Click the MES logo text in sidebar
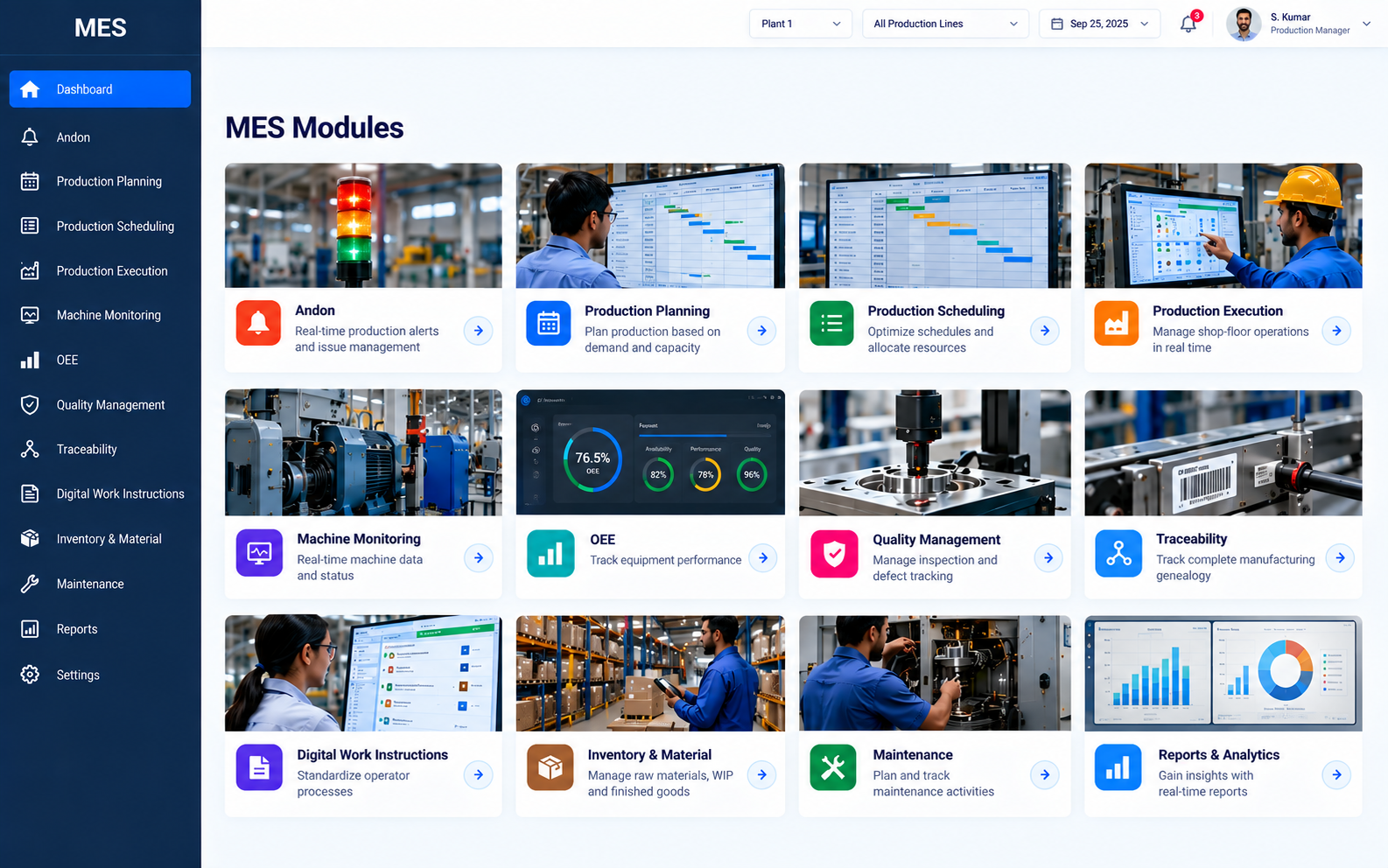Viewport: 1388px width, 868px height. click(101, 28)
